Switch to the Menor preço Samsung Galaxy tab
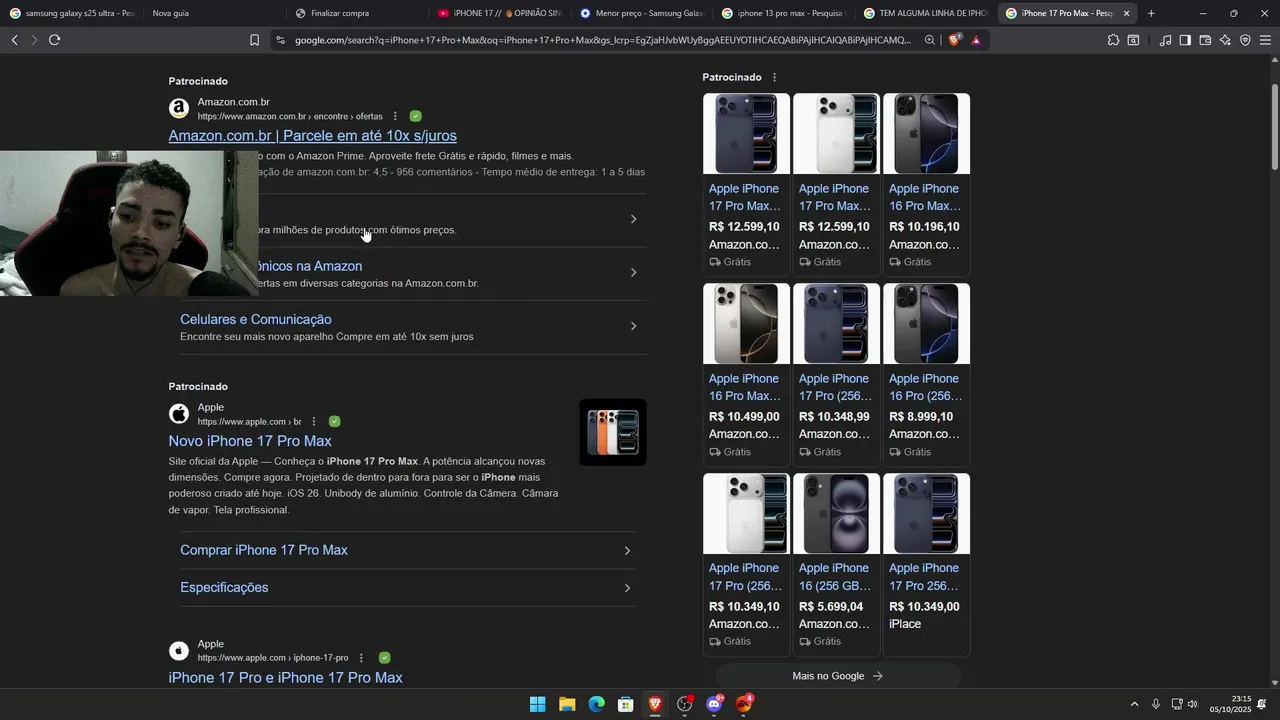 pyautogui.click(x=640, y=13)
